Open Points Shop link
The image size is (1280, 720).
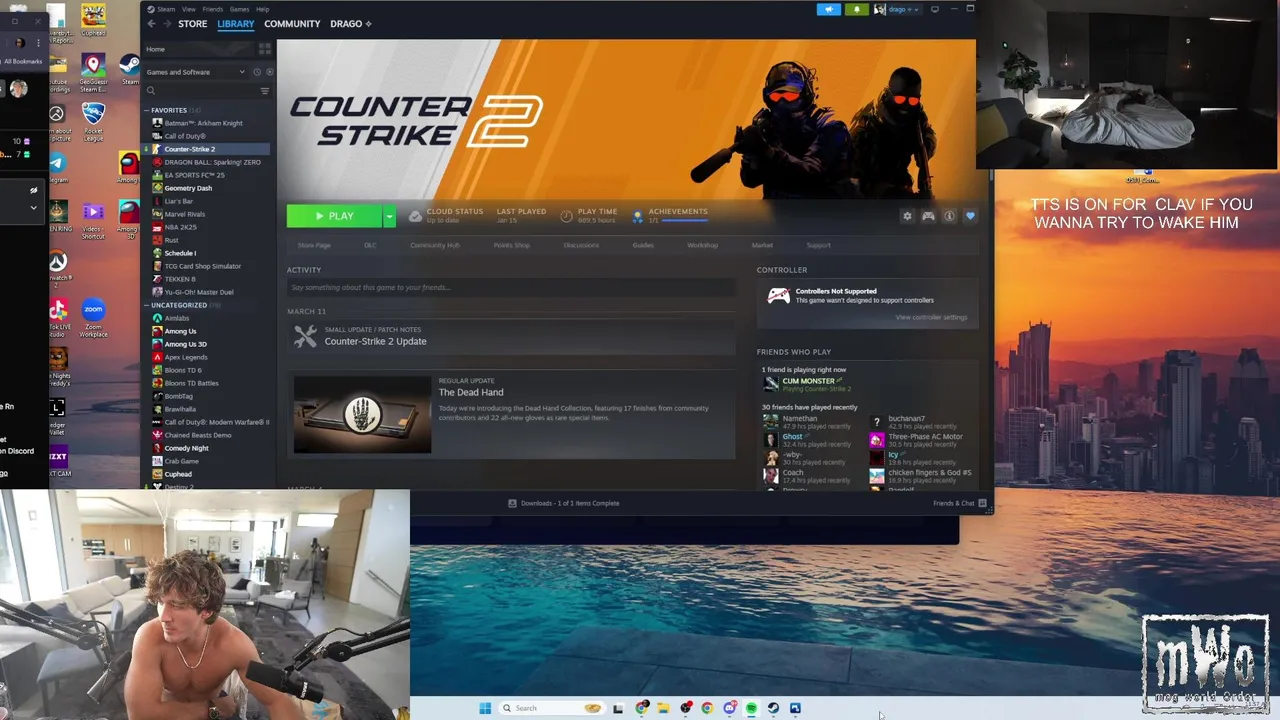coord(511,245)
